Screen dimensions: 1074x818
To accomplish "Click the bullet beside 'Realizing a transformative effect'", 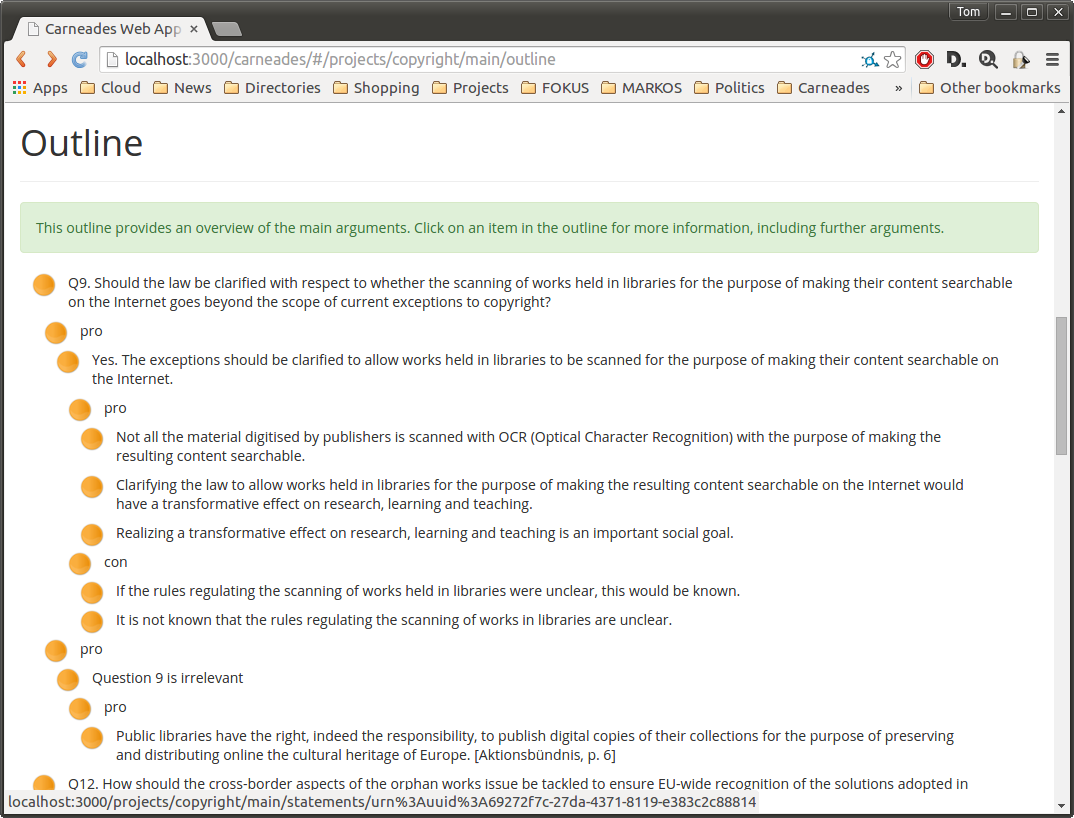I will (92, 534).
